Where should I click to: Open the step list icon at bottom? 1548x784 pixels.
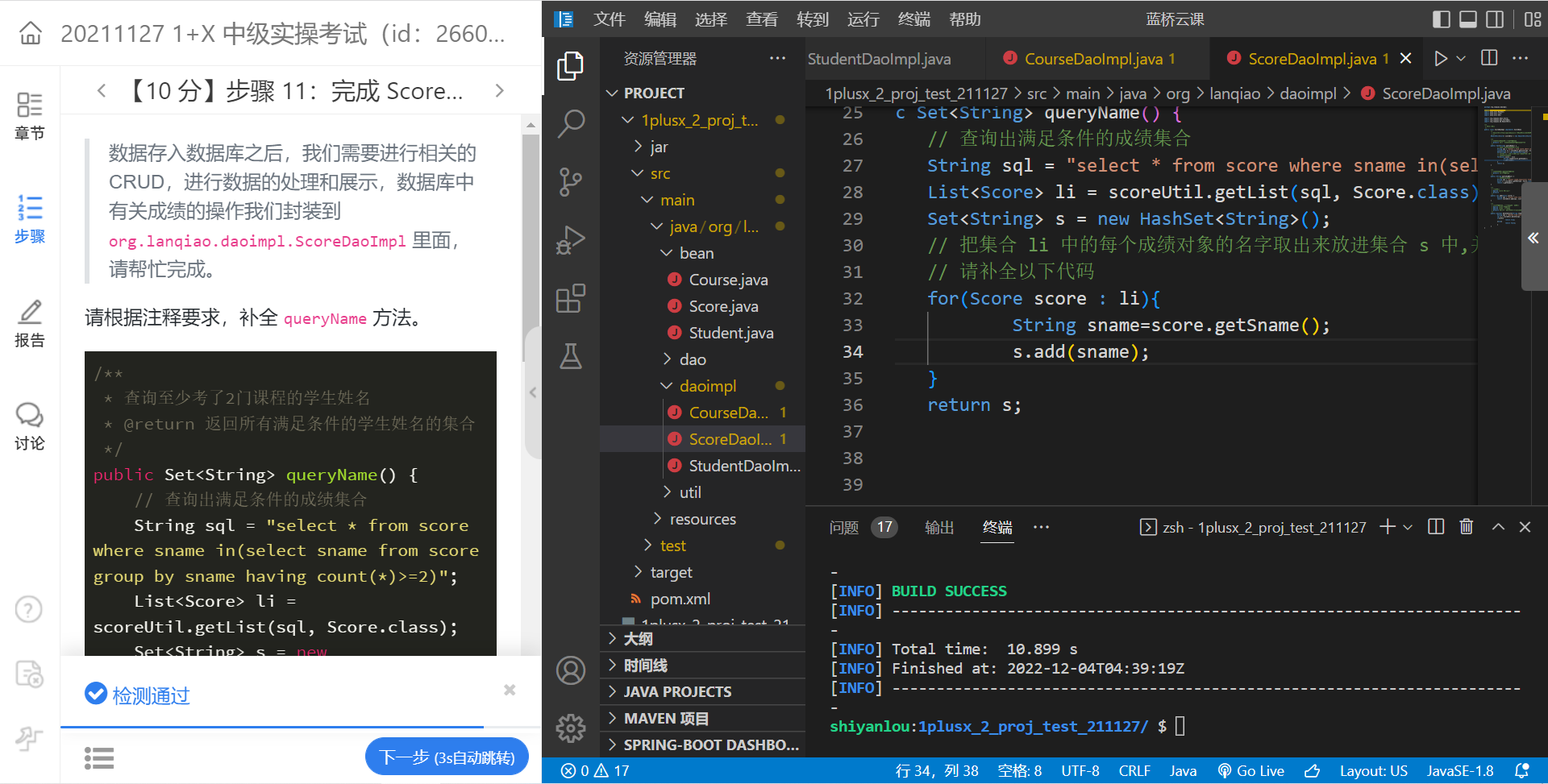(x=99, y=757)
